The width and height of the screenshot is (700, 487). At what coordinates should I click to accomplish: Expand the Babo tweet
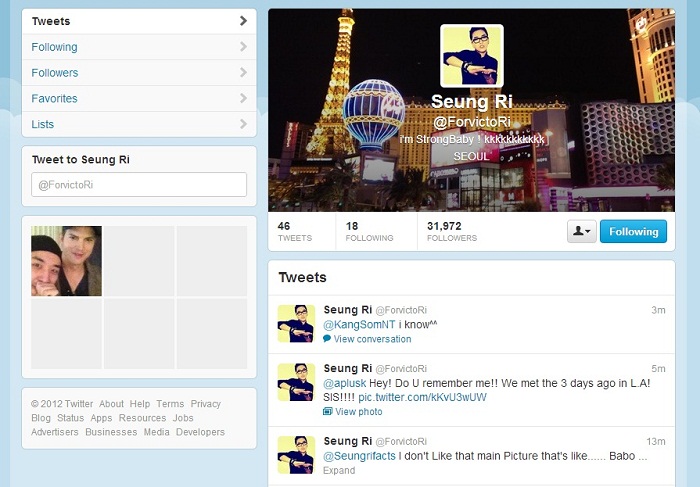339,470
